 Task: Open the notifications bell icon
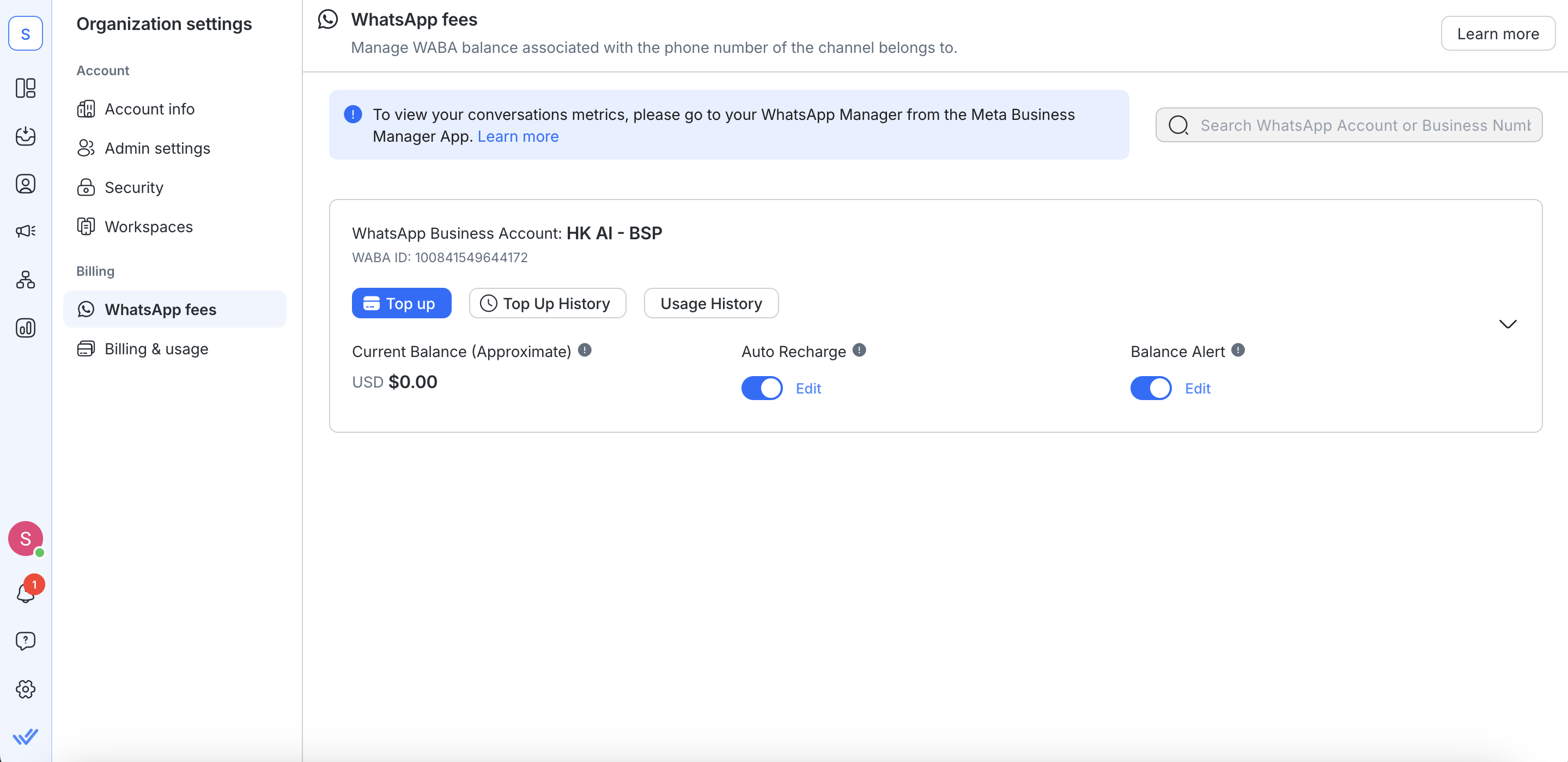pos(26,592)
